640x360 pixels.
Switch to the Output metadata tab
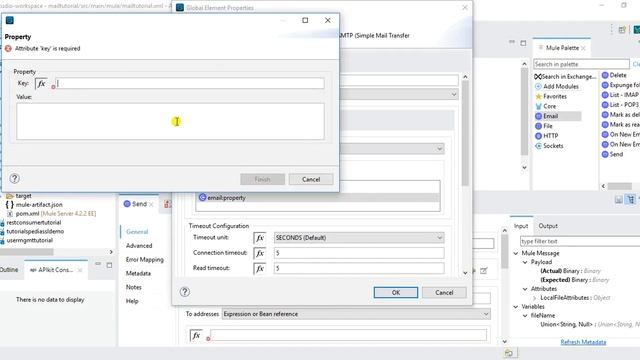[x=548, y=226]
